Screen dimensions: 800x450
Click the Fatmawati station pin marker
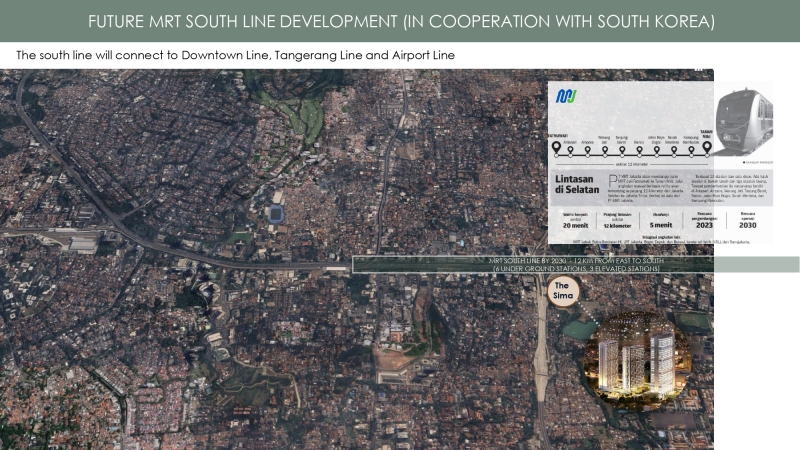click(x=556, y=148)
